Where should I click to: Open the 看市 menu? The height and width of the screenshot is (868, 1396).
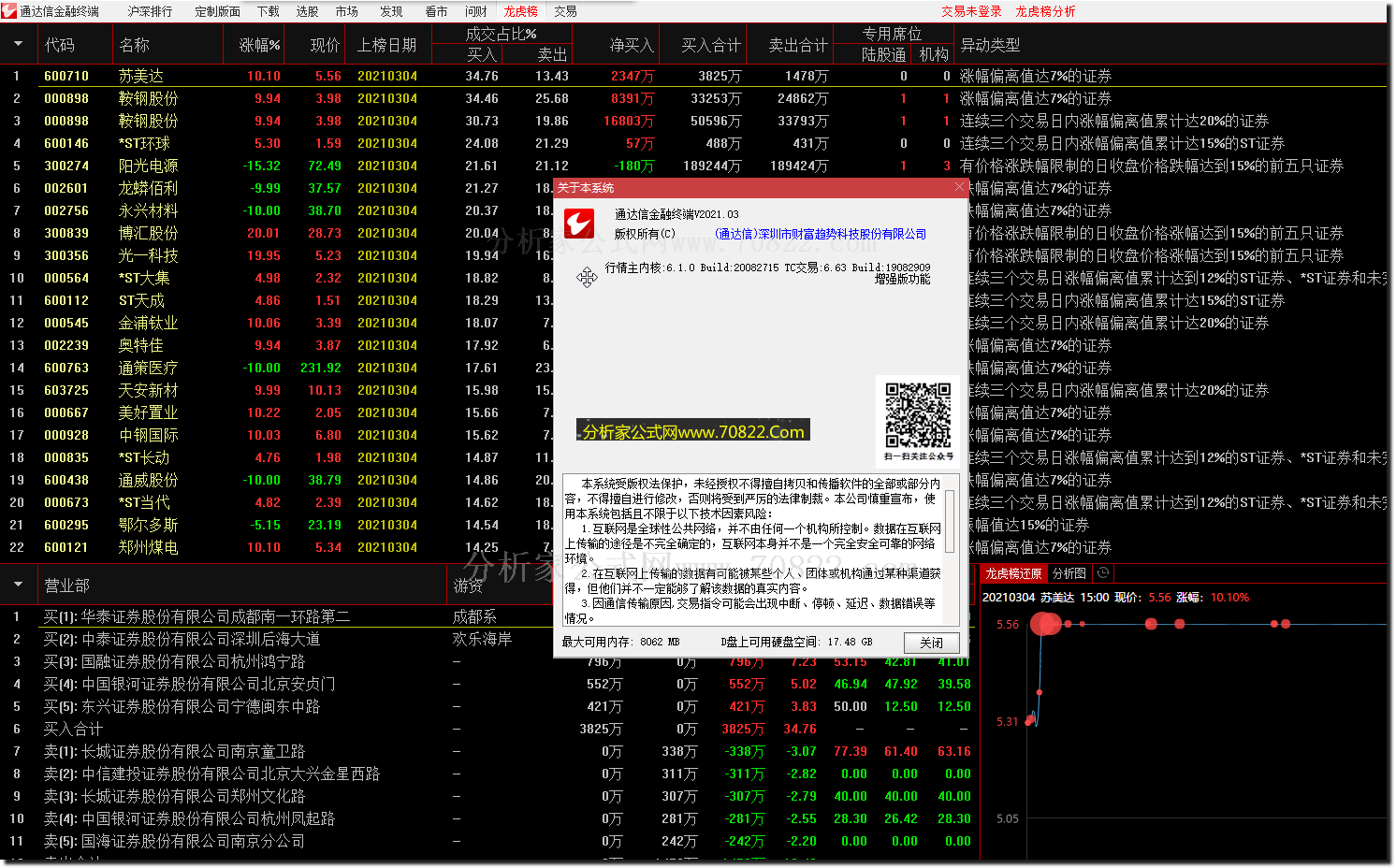pos(436,11)
